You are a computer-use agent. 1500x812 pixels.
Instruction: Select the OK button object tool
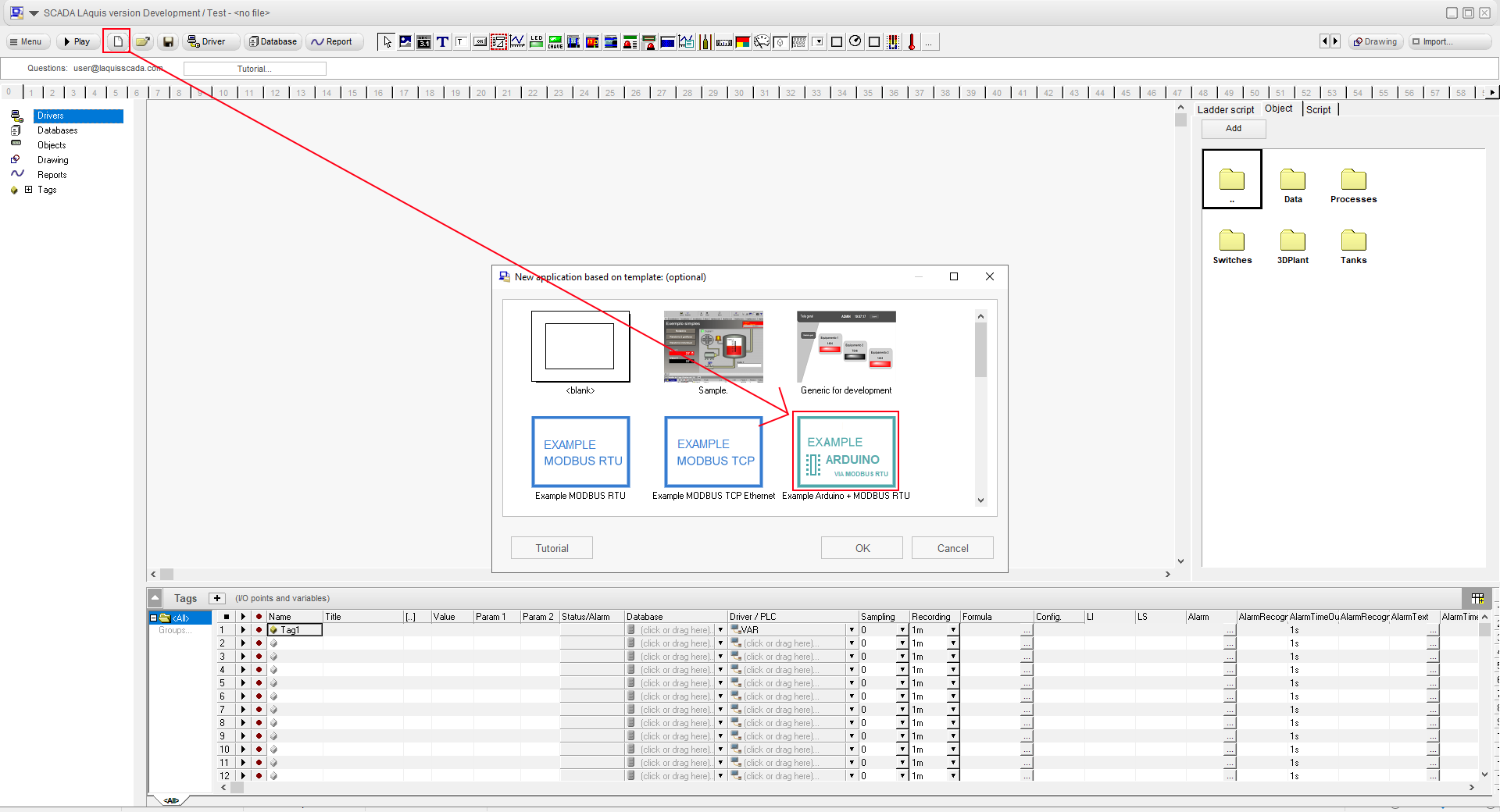pyautogui.click(x=480, y=41)
